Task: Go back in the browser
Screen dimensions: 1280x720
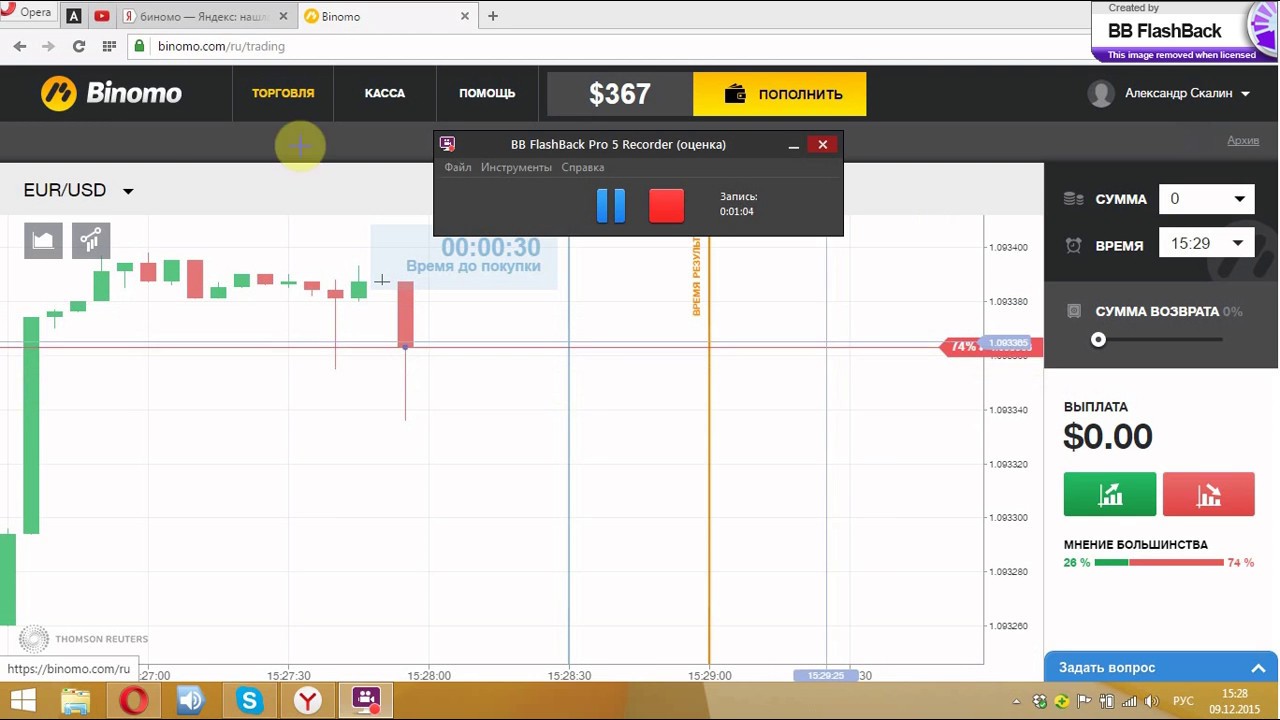Action: coord(20,46)
